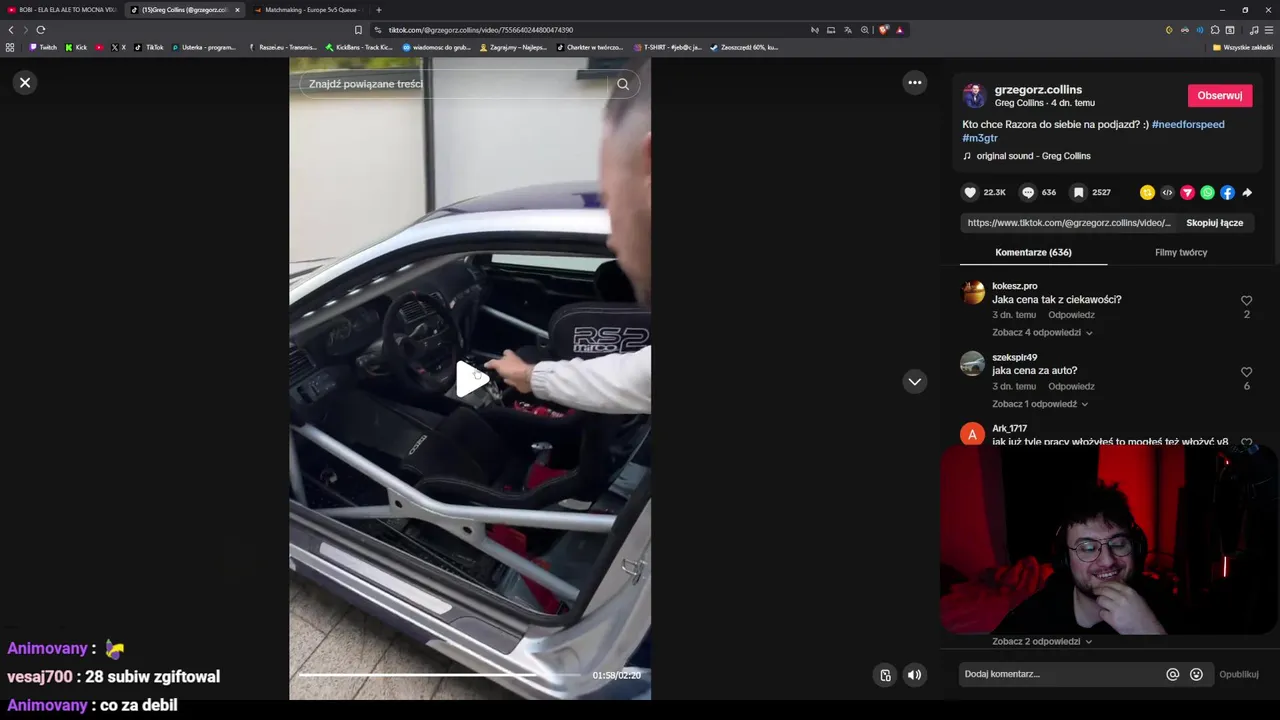Open the Kick bookmark
This screenshot has width=1280, height=720.
tap(76, 47)
